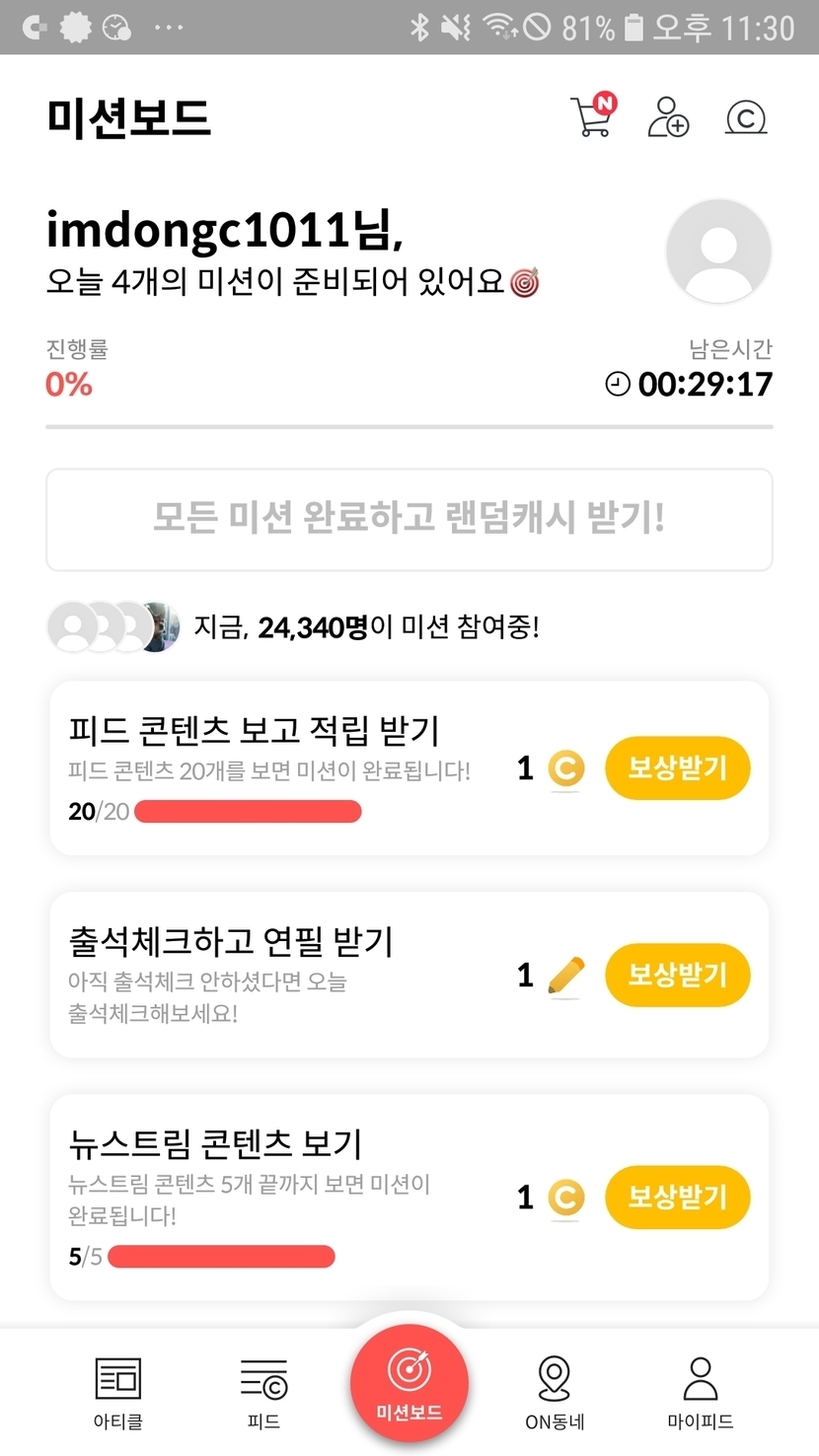Claim reward for 피드 콘텐츠 mission
The image size is (819, 1456).
click(677, 768)
